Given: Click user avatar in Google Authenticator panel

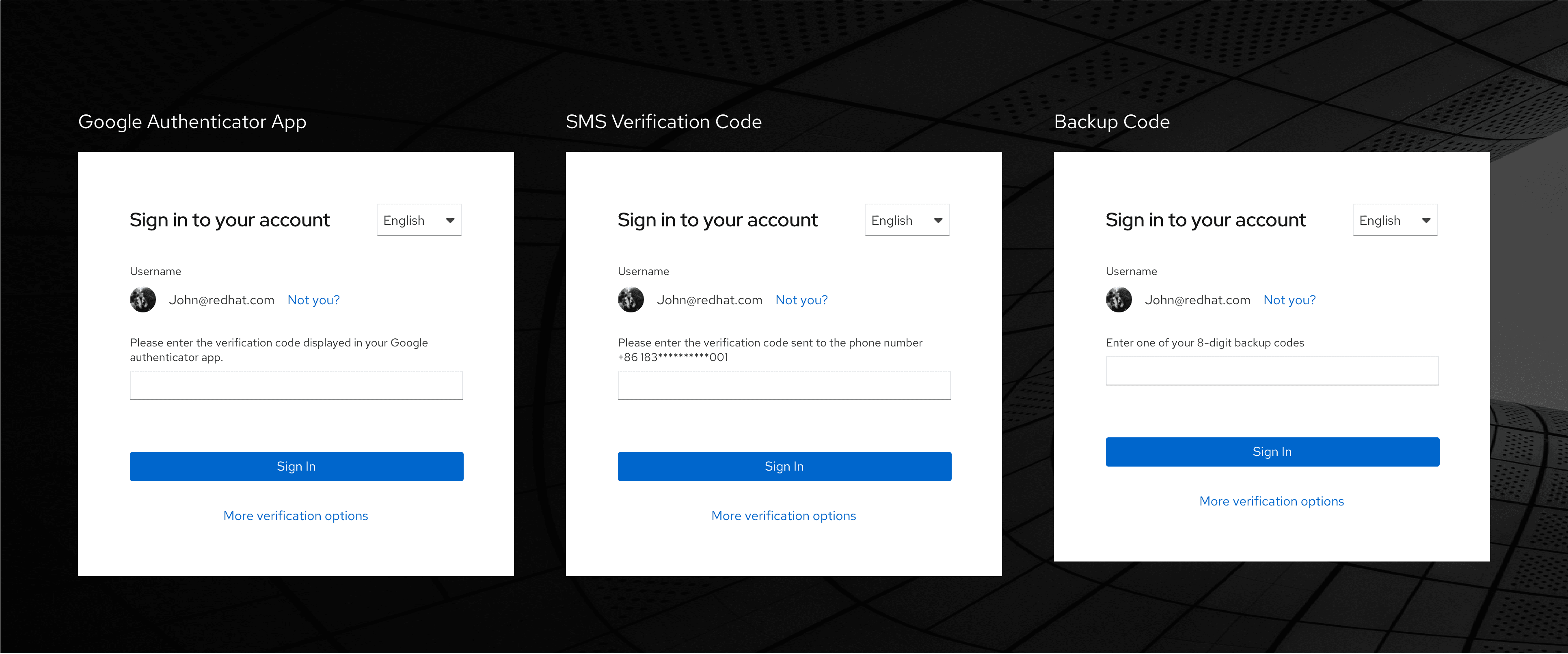Looking at the screenshot, I should 143,300.
